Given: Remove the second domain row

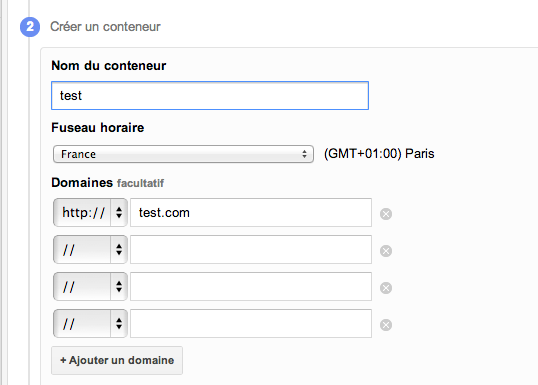Looking at the screenshot, I should click(386, 251).
